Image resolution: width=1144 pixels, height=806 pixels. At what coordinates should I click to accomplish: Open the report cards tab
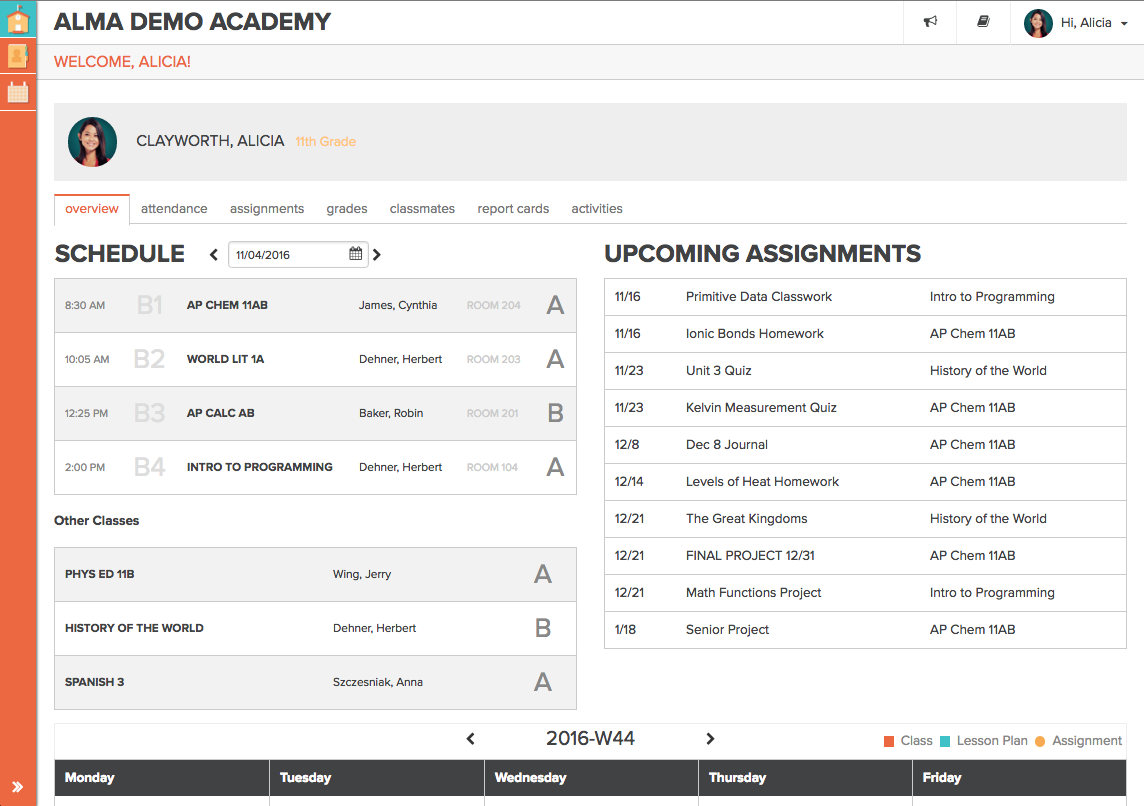point(513,209)
